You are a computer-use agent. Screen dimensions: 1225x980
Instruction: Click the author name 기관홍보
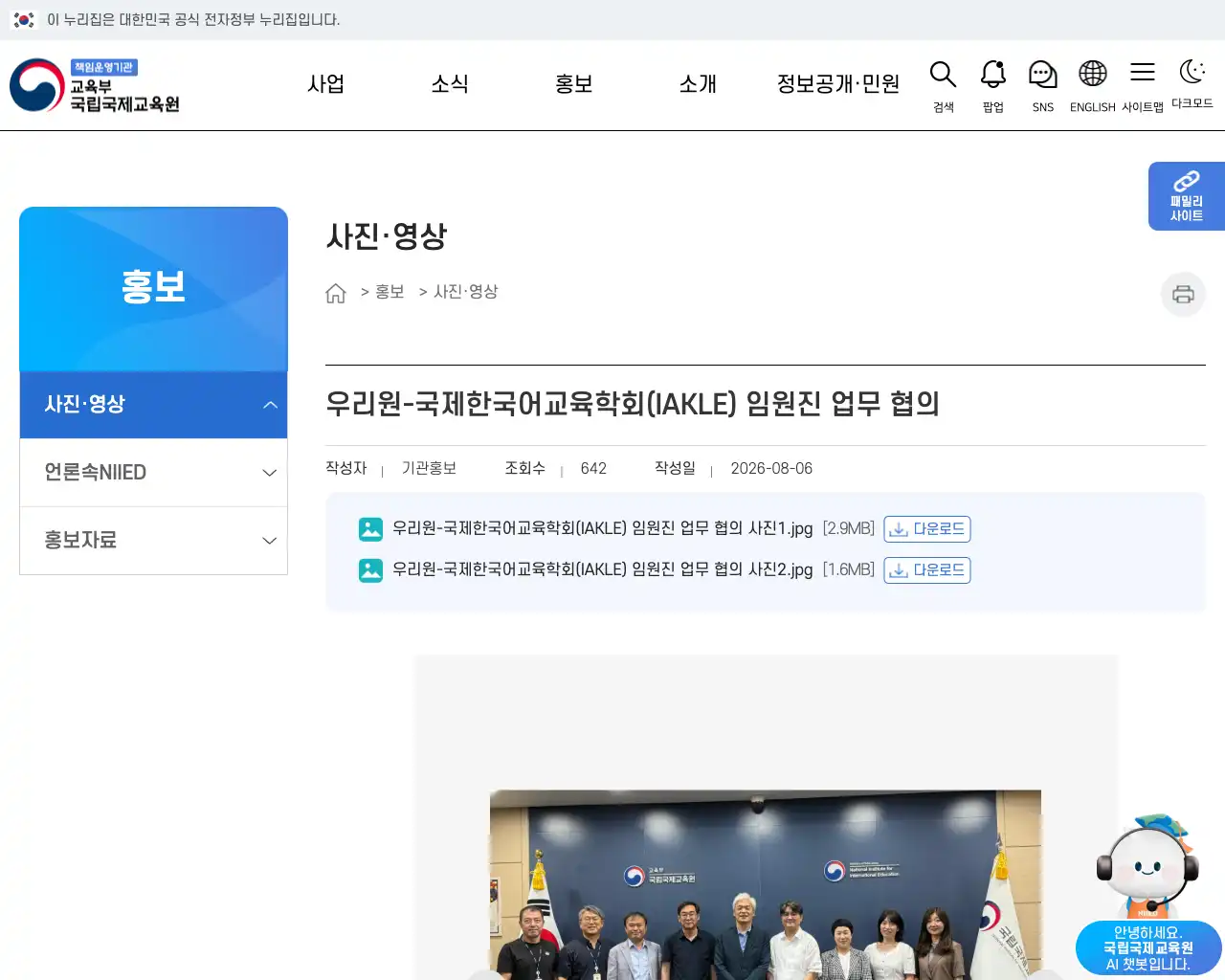click(x=429, y=469)
